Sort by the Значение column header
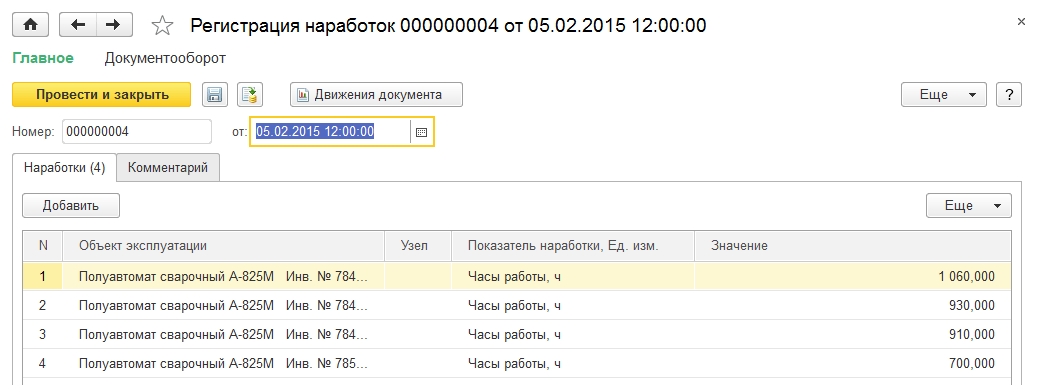1039x385 pixels. (853, 246)
